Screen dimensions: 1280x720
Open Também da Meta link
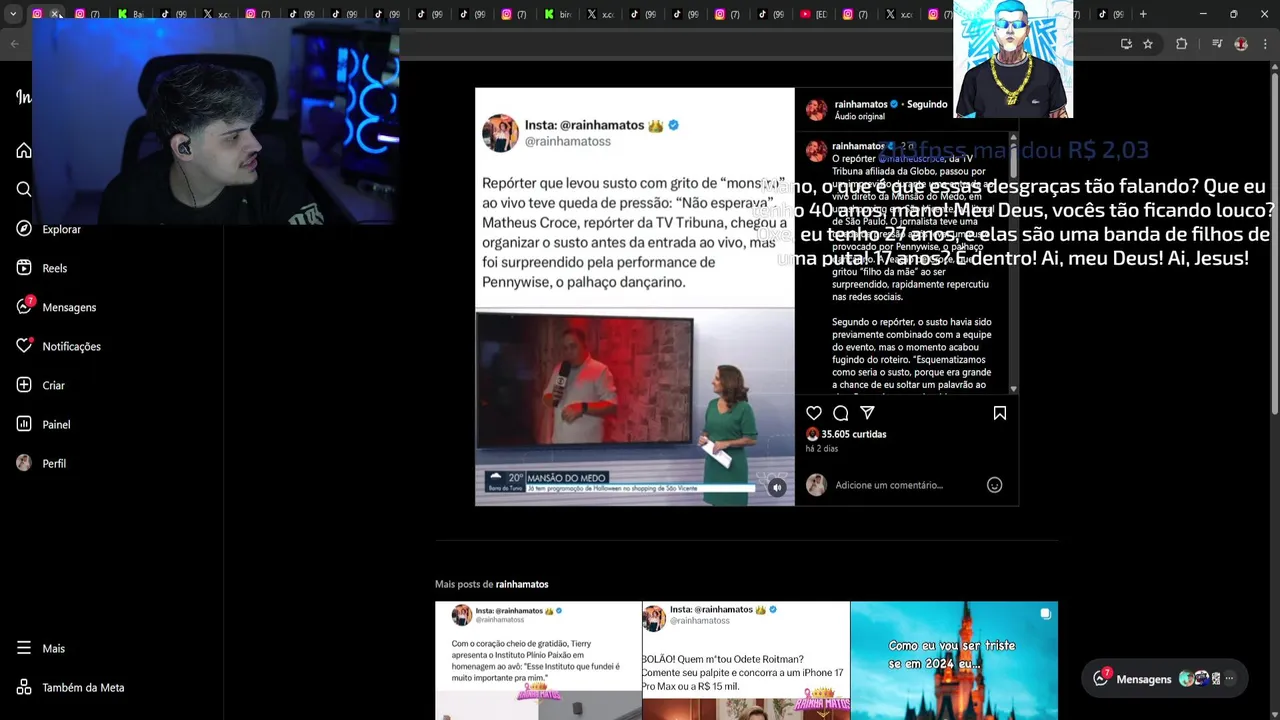click(70, 687)
